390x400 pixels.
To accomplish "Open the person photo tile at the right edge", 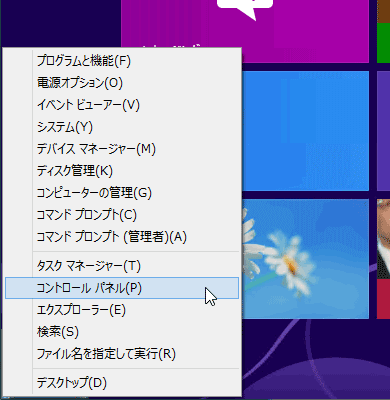I will 383,239.
